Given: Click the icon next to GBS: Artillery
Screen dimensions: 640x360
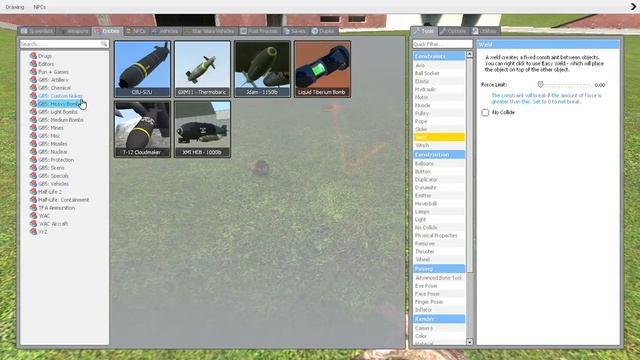Looking at the screenshot, I should pyautogui.click(x=33, y=80).
